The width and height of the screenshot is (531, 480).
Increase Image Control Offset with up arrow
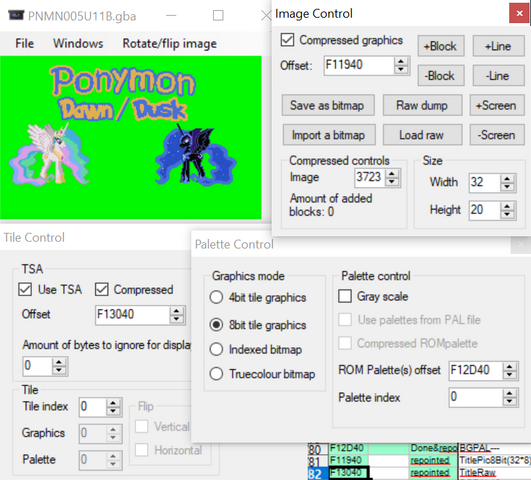pos(401,61)
